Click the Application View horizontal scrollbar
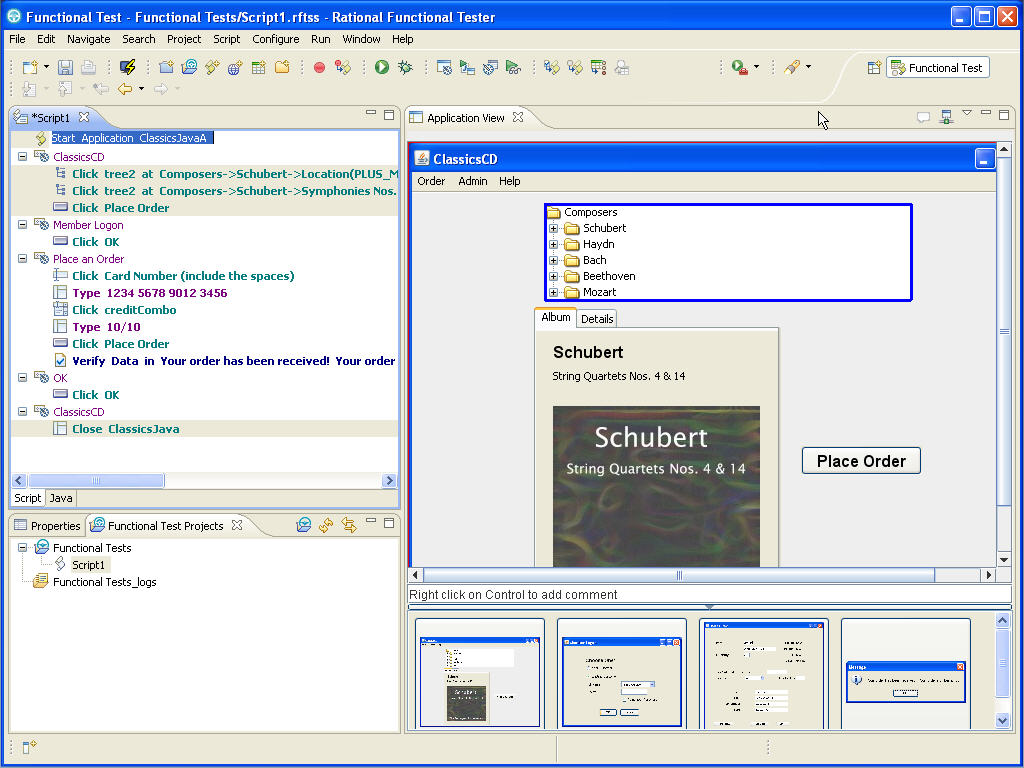Viewport: 1024px width, 768px height. coord(679,575)
